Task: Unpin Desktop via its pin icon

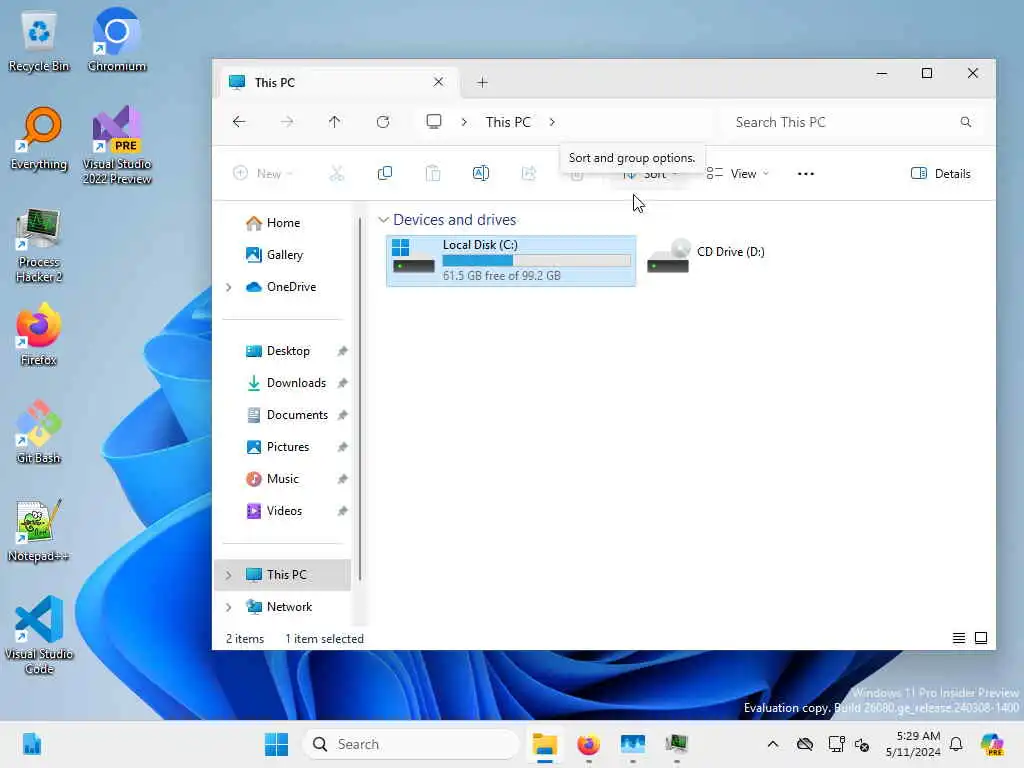Action: [x=342, y=351]
